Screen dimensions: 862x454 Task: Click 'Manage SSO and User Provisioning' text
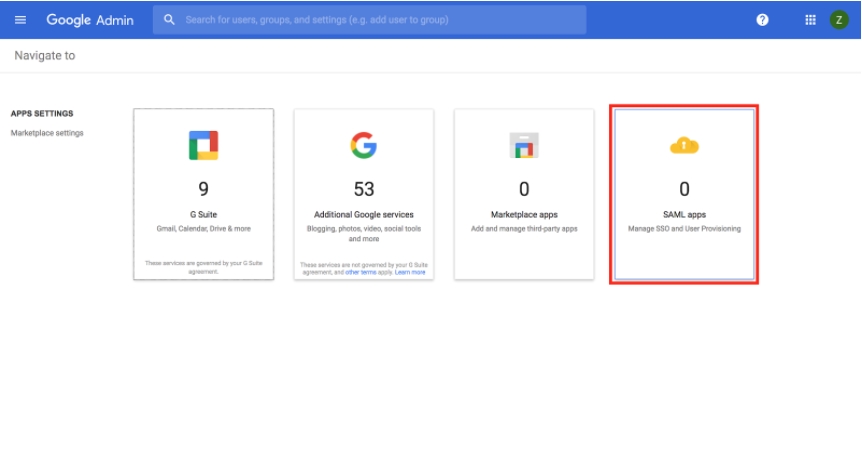click(684, 229)
